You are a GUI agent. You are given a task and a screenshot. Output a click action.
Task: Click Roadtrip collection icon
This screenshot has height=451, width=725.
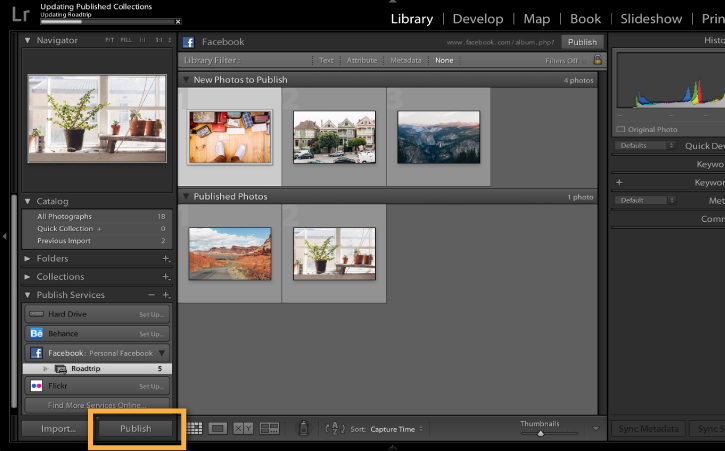pyautogui.click(x=61, y=369)
